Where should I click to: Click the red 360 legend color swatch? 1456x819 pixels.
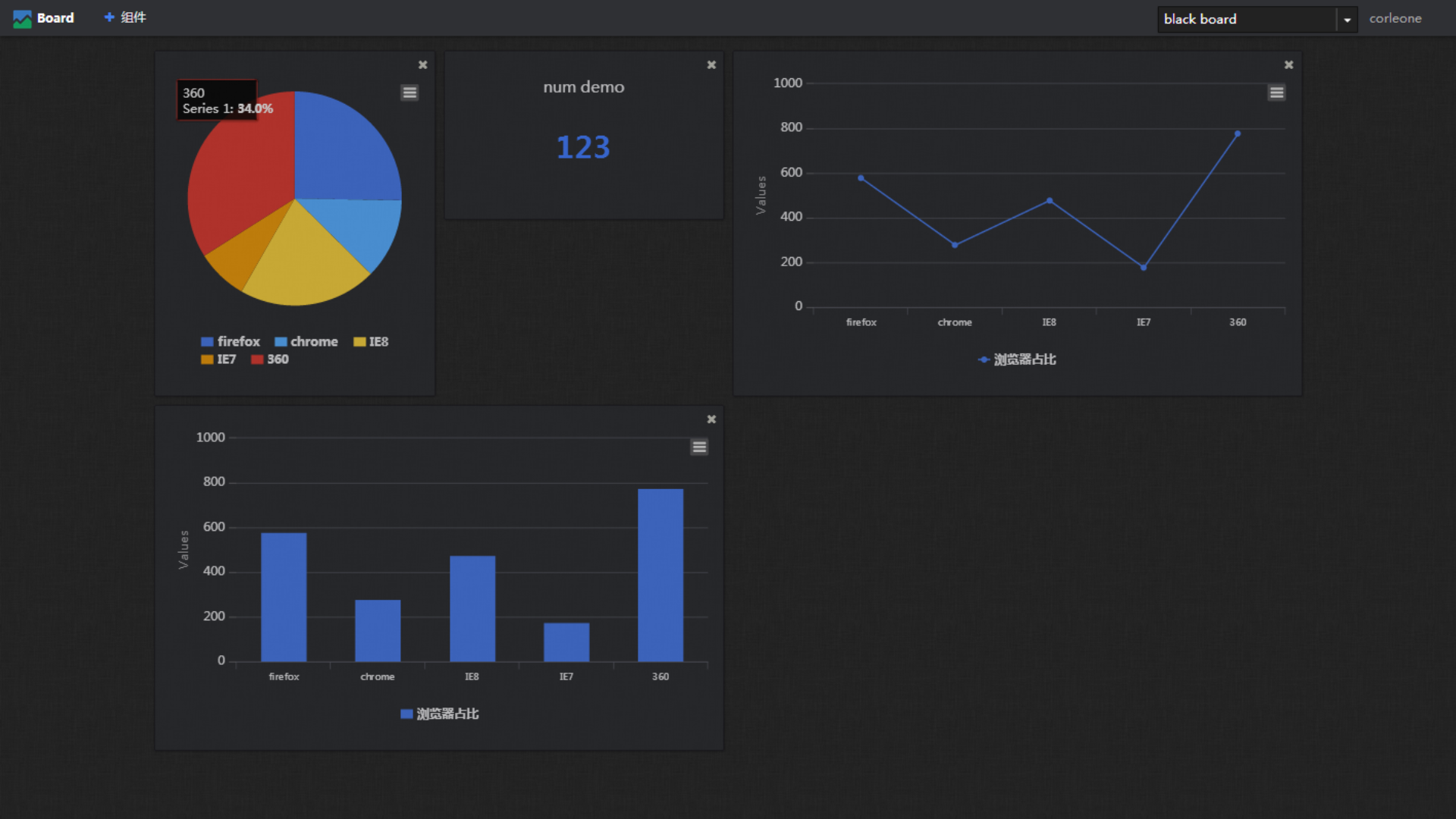257,359
